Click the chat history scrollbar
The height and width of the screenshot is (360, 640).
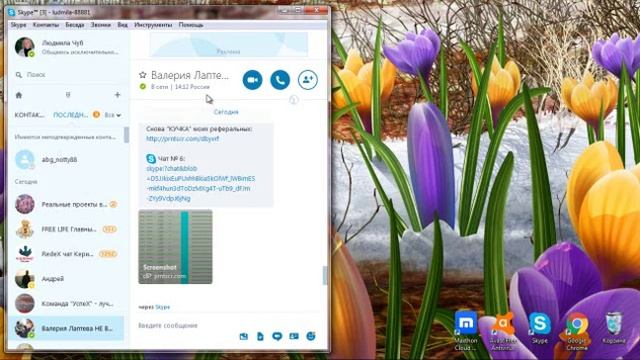pos(325,275)
